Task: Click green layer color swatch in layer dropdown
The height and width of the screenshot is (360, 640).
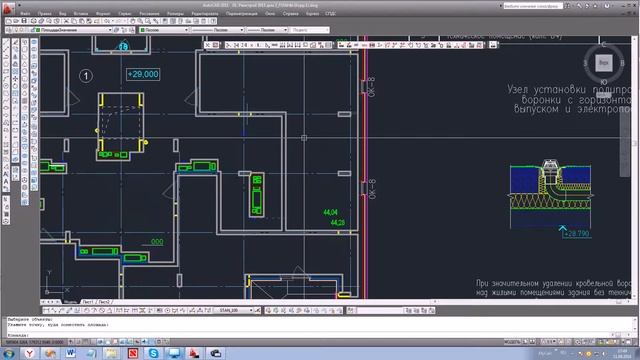Action: coord(38,30)
